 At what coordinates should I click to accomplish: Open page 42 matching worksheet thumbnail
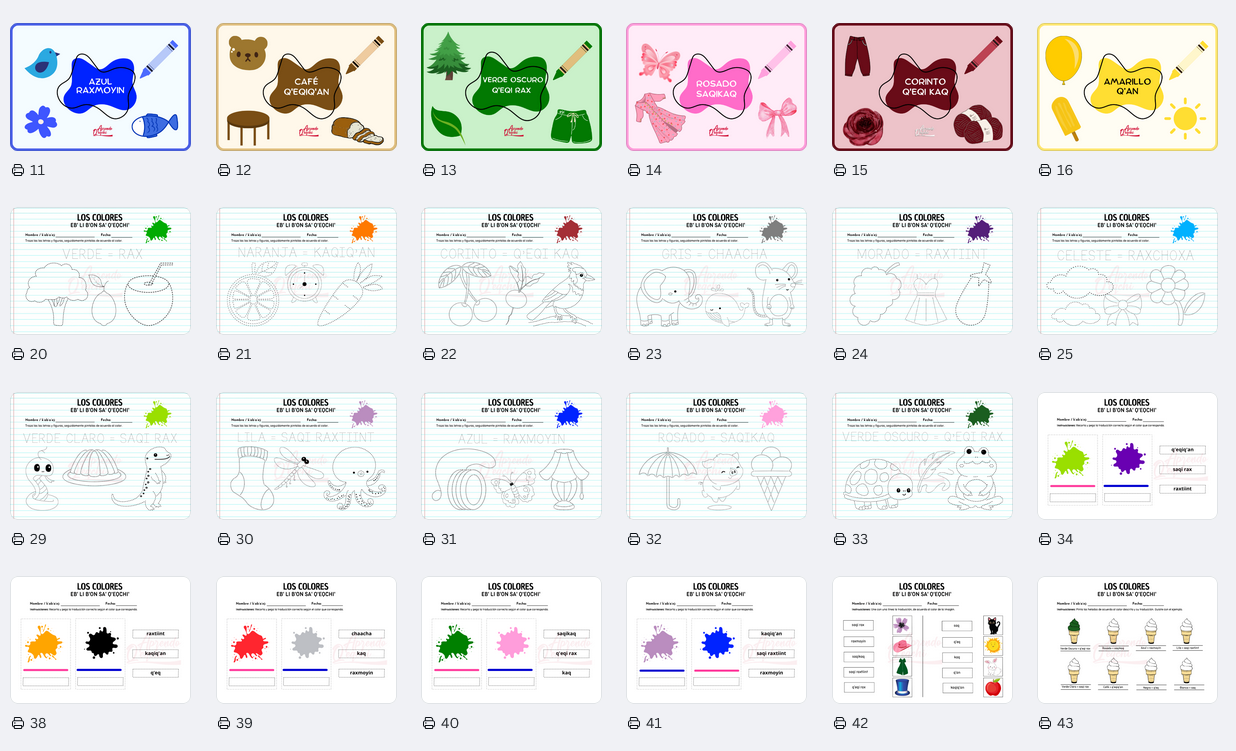[922, 640]
